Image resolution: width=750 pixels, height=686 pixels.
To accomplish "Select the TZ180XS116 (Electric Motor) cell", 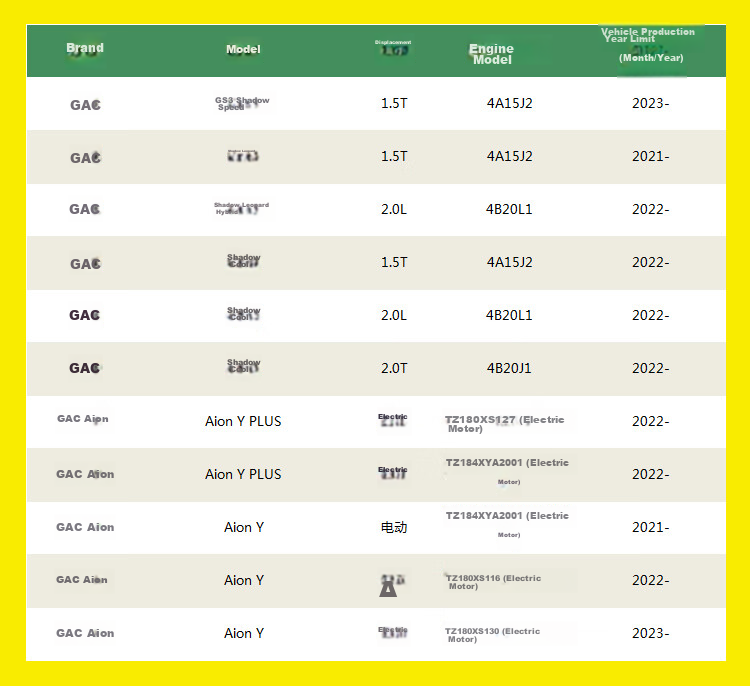I will [493, 582].
